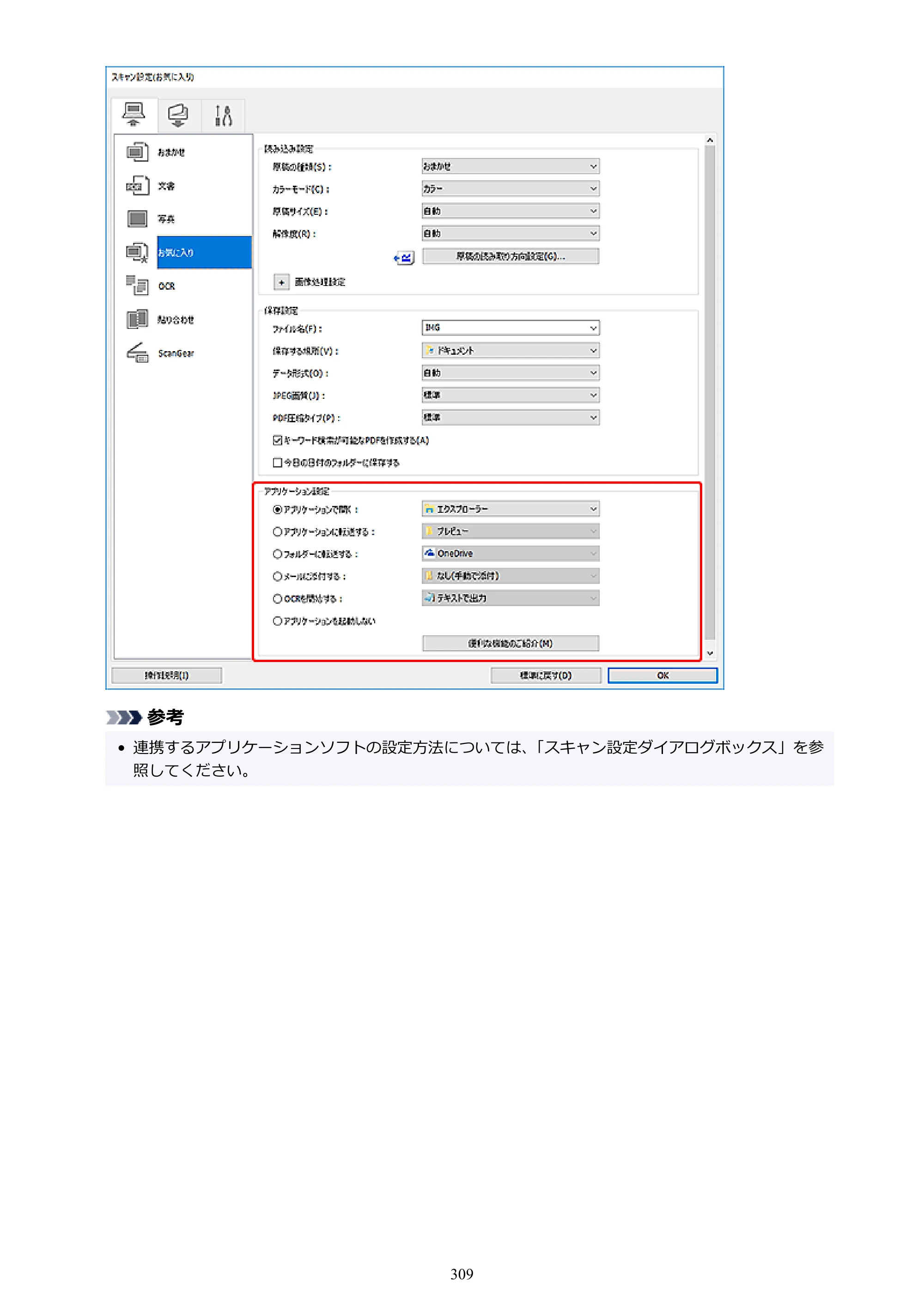
Task: Switch to scan-from-operation-panel tab icon
Action: tap(178, 116)
